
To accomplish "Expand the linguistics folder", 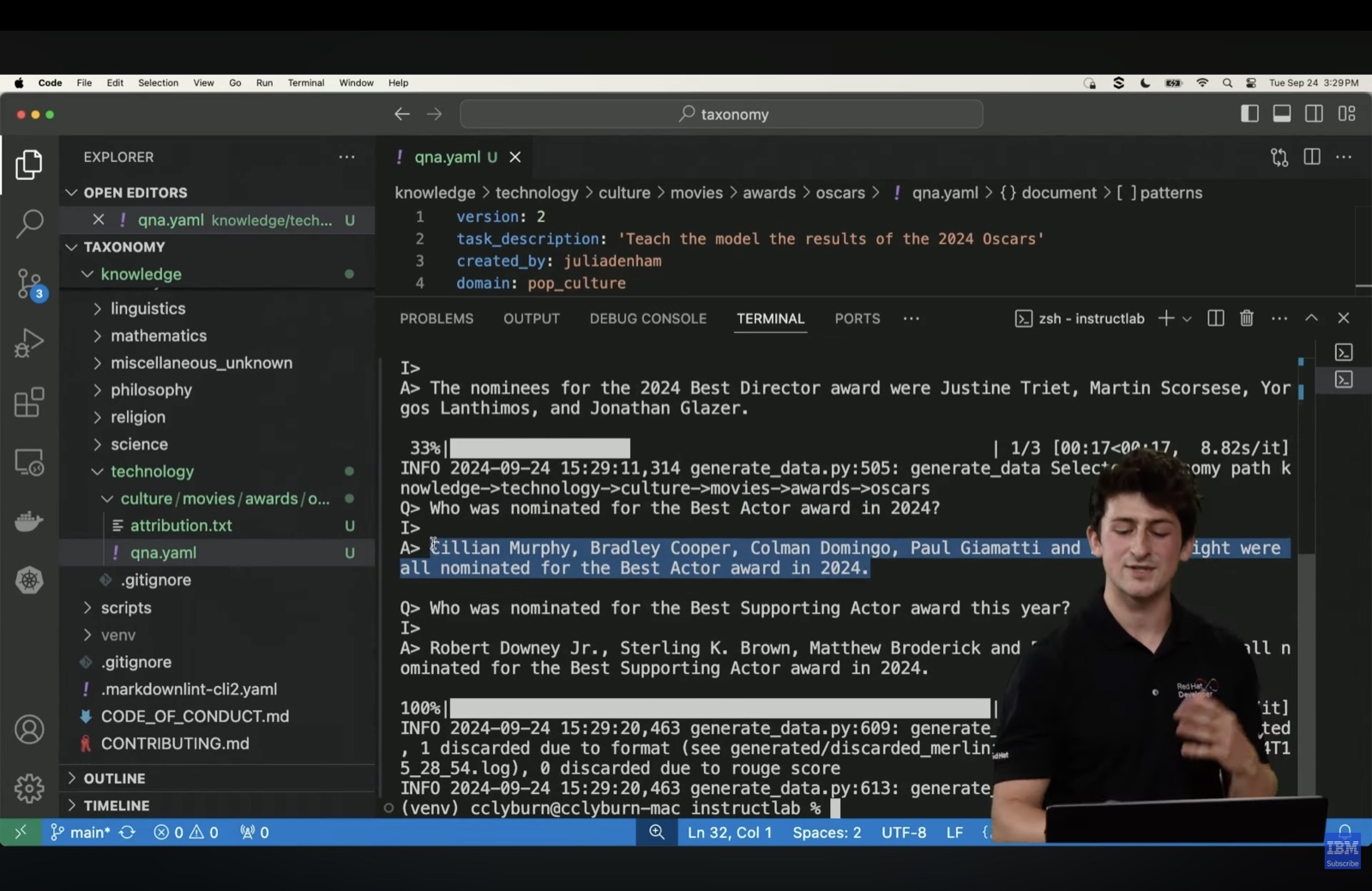I will (147, 309).
